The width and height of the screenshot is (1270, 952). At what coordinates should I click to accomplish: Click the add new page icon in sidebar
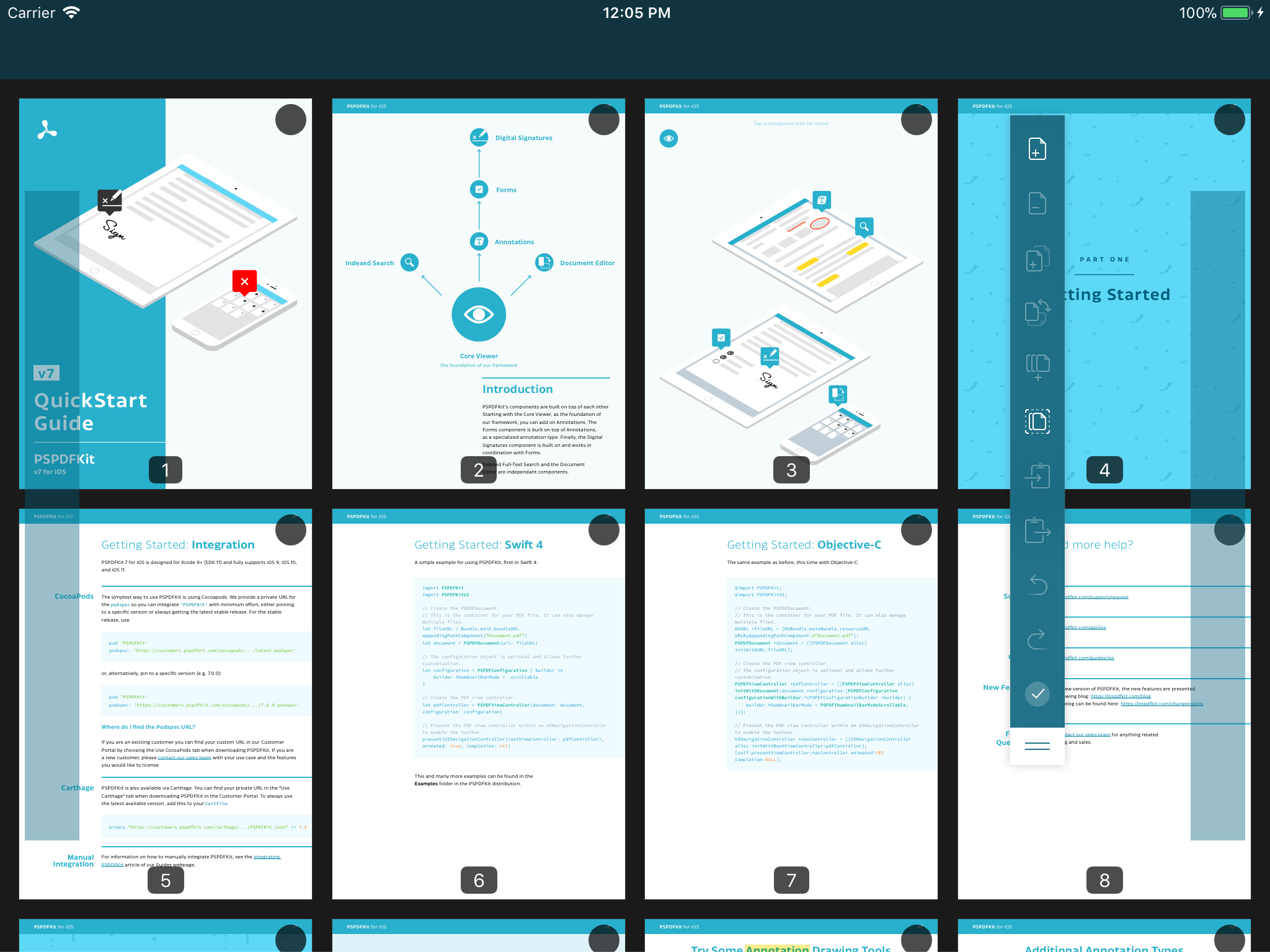[x=1036, y=151]
